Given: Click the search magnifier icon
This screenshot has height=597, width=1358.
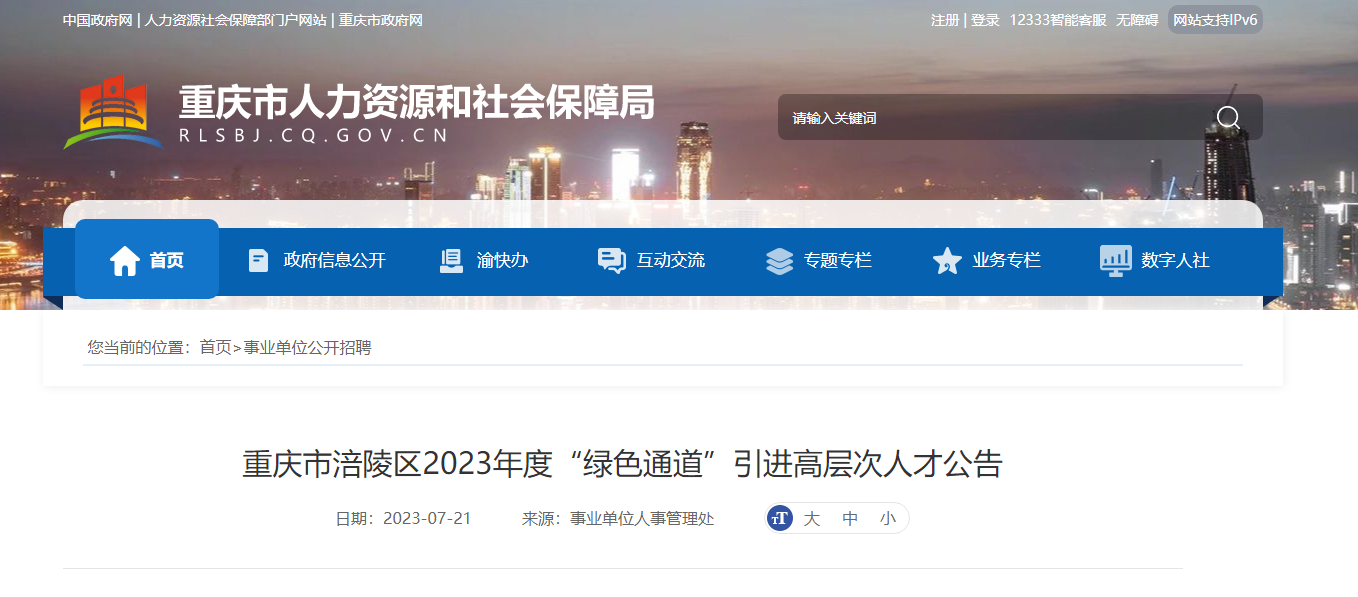Looking at the screenshot, I should click(1228, 118).
